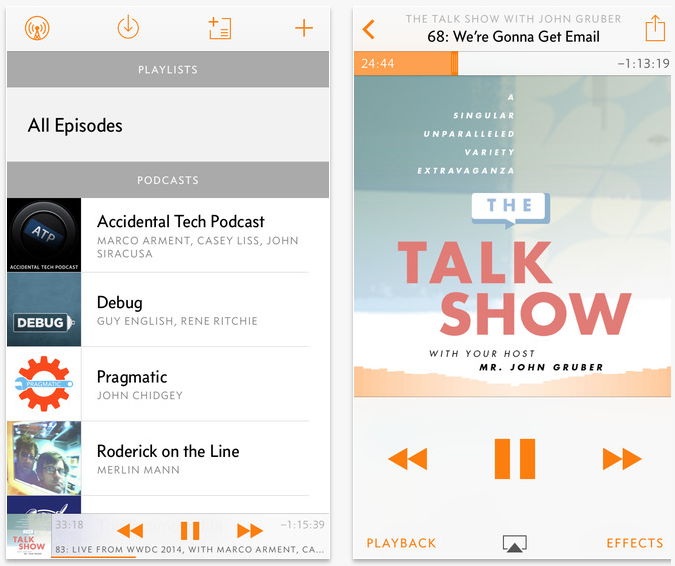
Task: Tap the Roderick on the Line artwork
Action: point(44,458)
